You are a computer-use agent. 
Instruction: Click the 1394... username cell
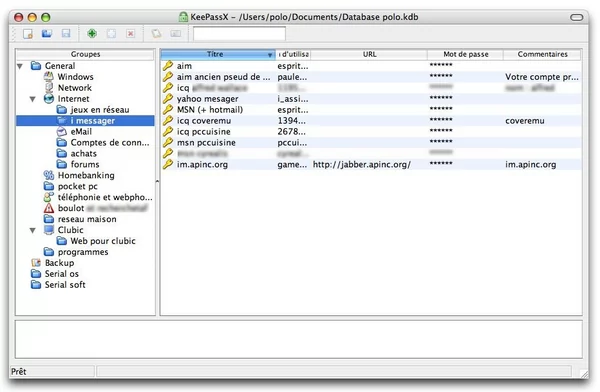[x=292, y=121]
